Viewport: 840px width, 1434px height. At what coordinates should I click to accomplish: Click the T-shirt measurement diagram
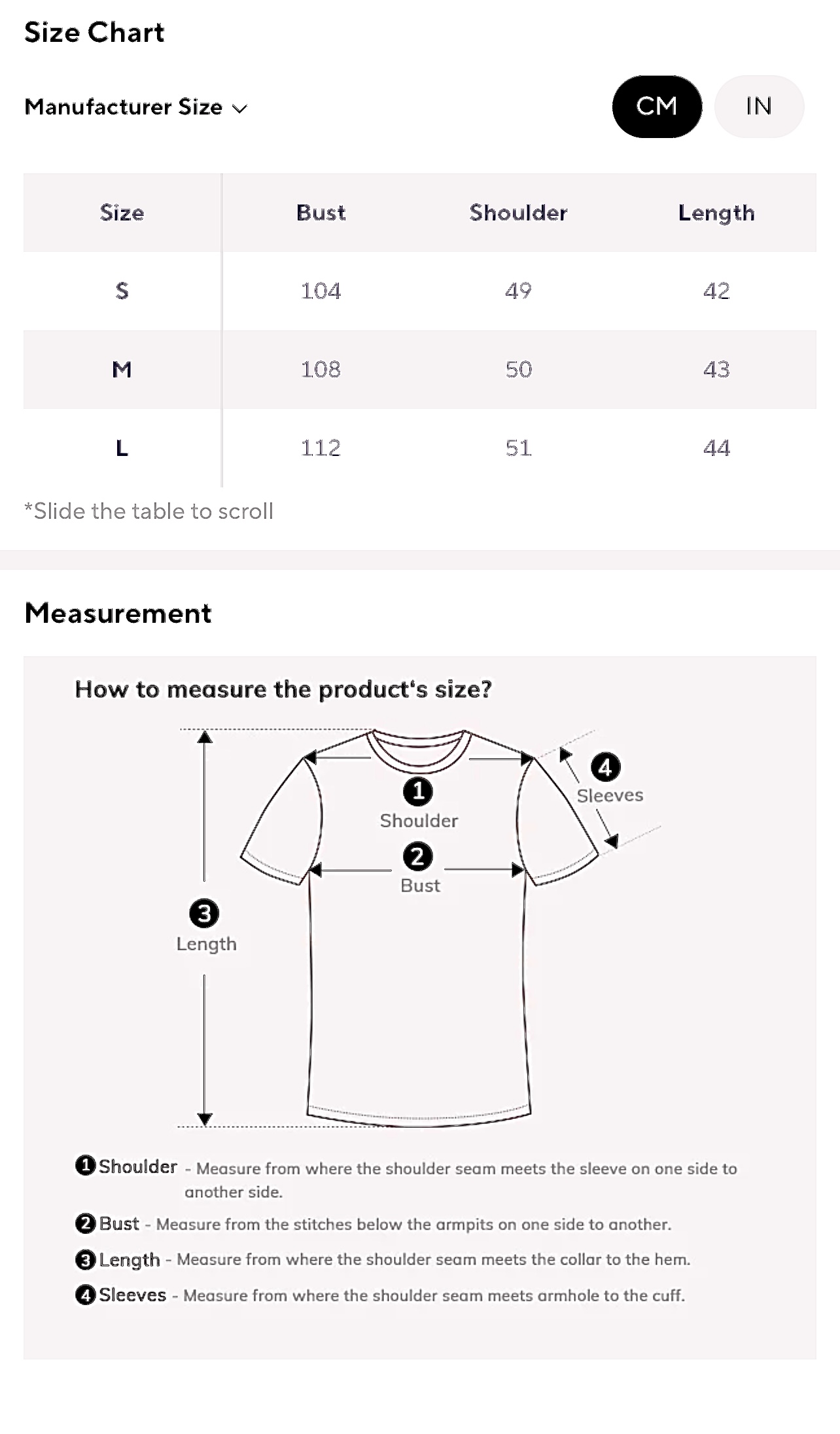pyautogui.click(x=419, y=981)
